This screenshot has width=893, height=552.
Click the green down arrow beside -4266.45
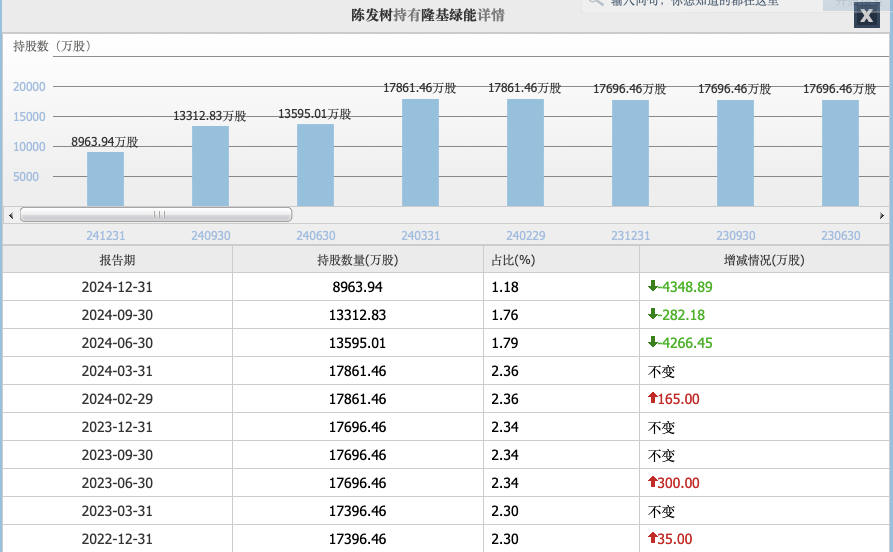coord(653,343)
